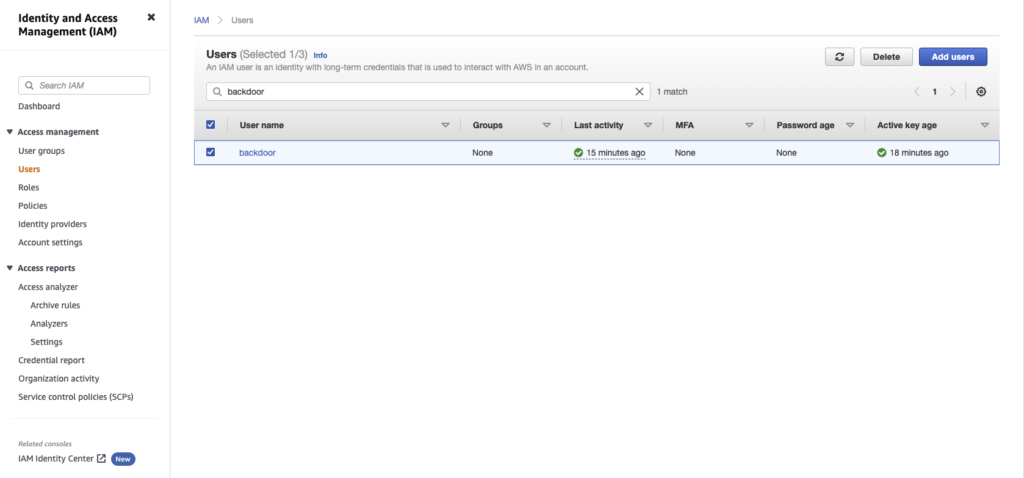The height and width of the screenshot is (478, 1024).
Task: Click the Add users button
Action: click(x=953, y=57)
